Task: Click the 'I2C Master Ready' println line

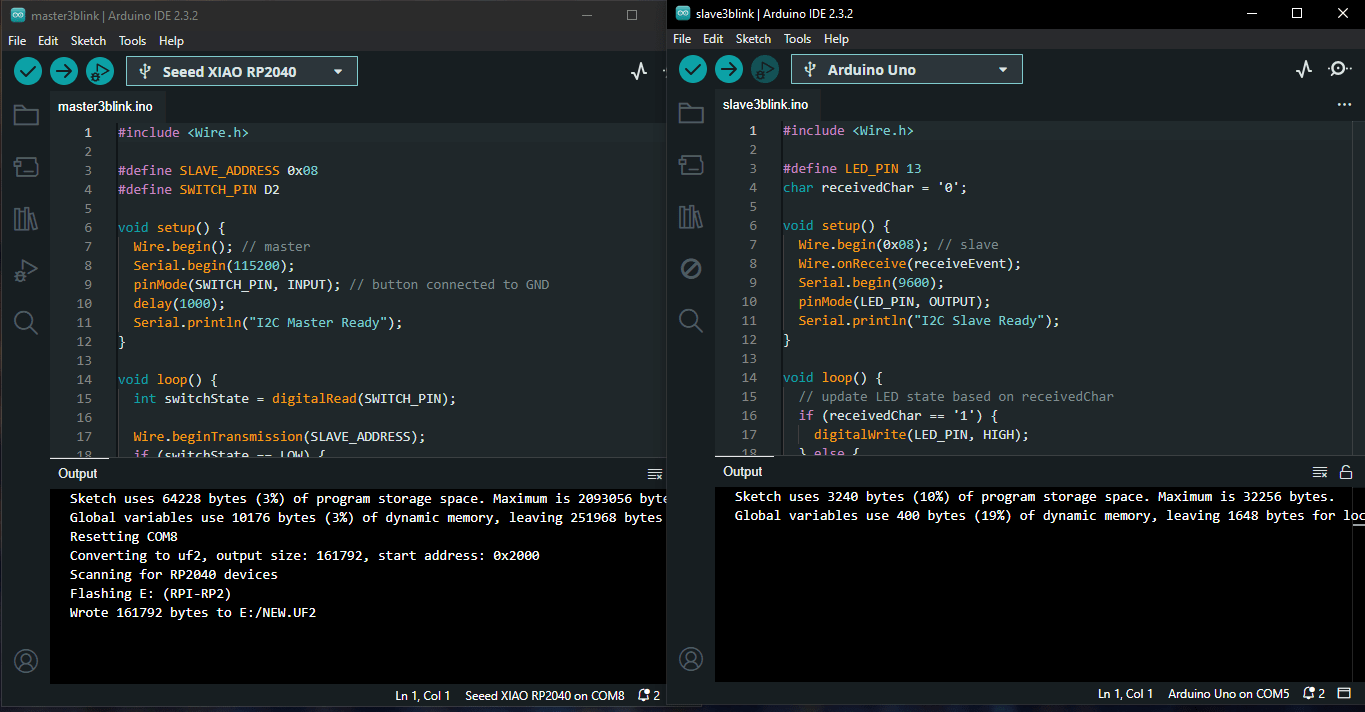Action: click(268, 323)
